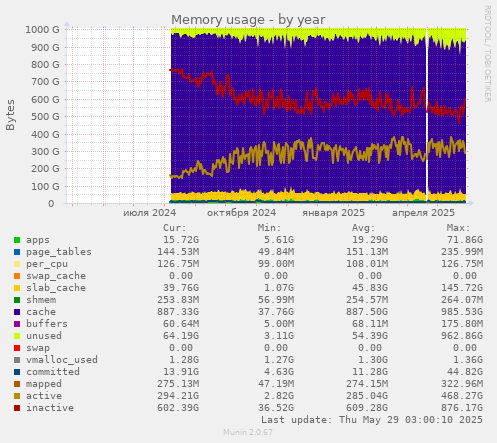Image resolution: width=497 pixels, height=443 pixels.
Task: Click the dark purple cache legend swatch
Action: [x=17, y=312]
